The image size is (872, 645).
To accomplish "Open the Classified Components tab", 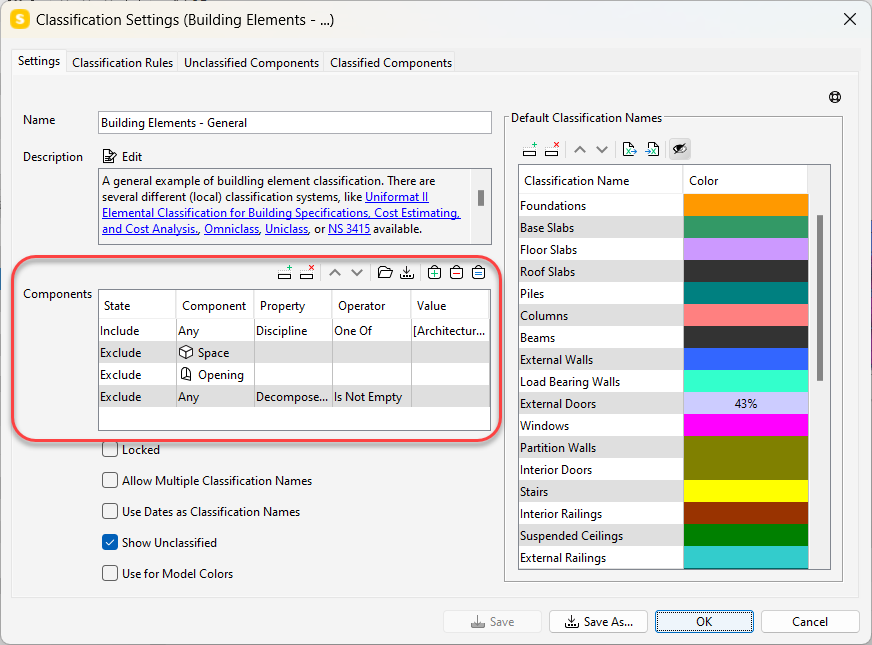I will (x=391, y=63).
